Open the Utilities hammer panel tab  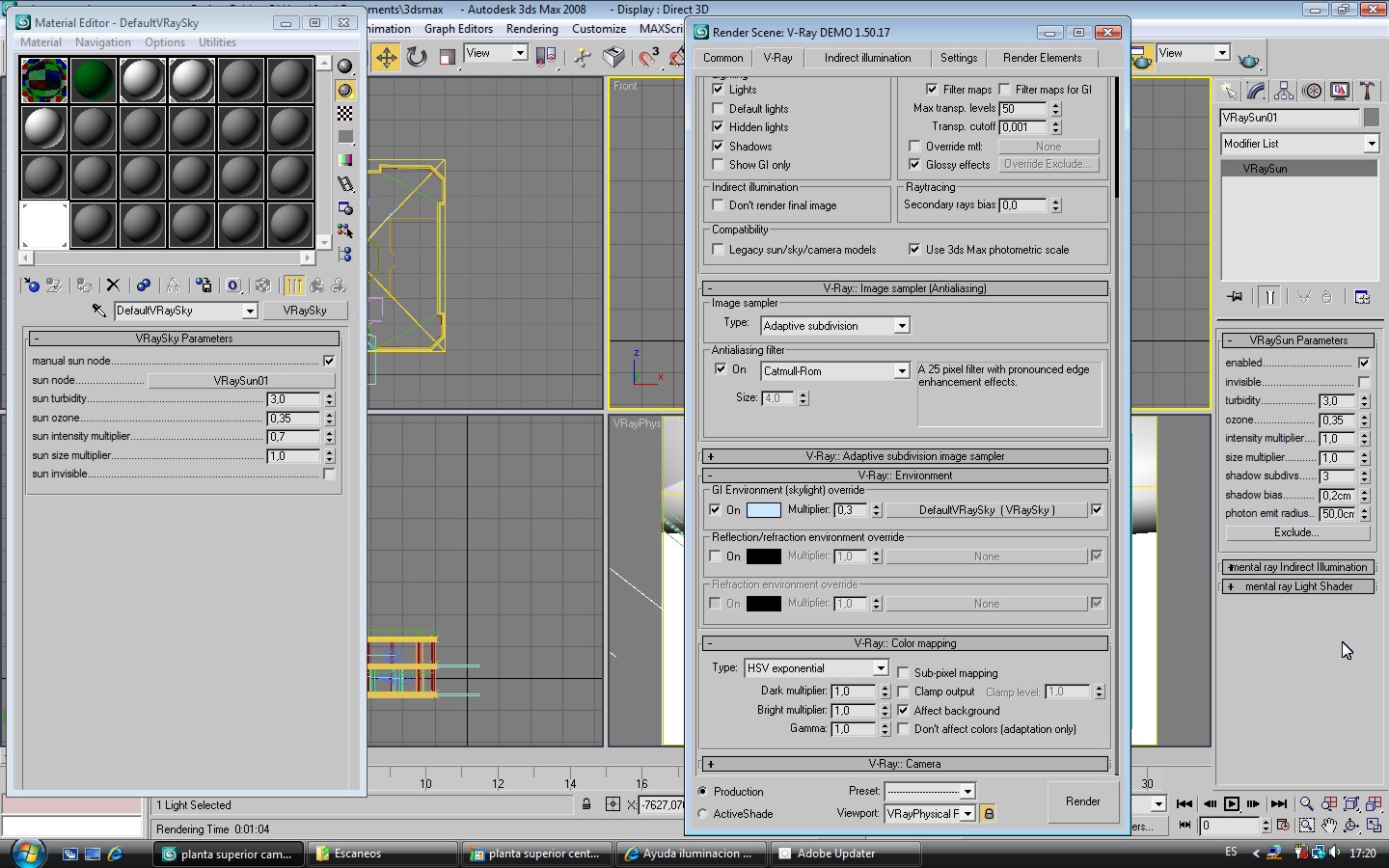[1367, 91]
